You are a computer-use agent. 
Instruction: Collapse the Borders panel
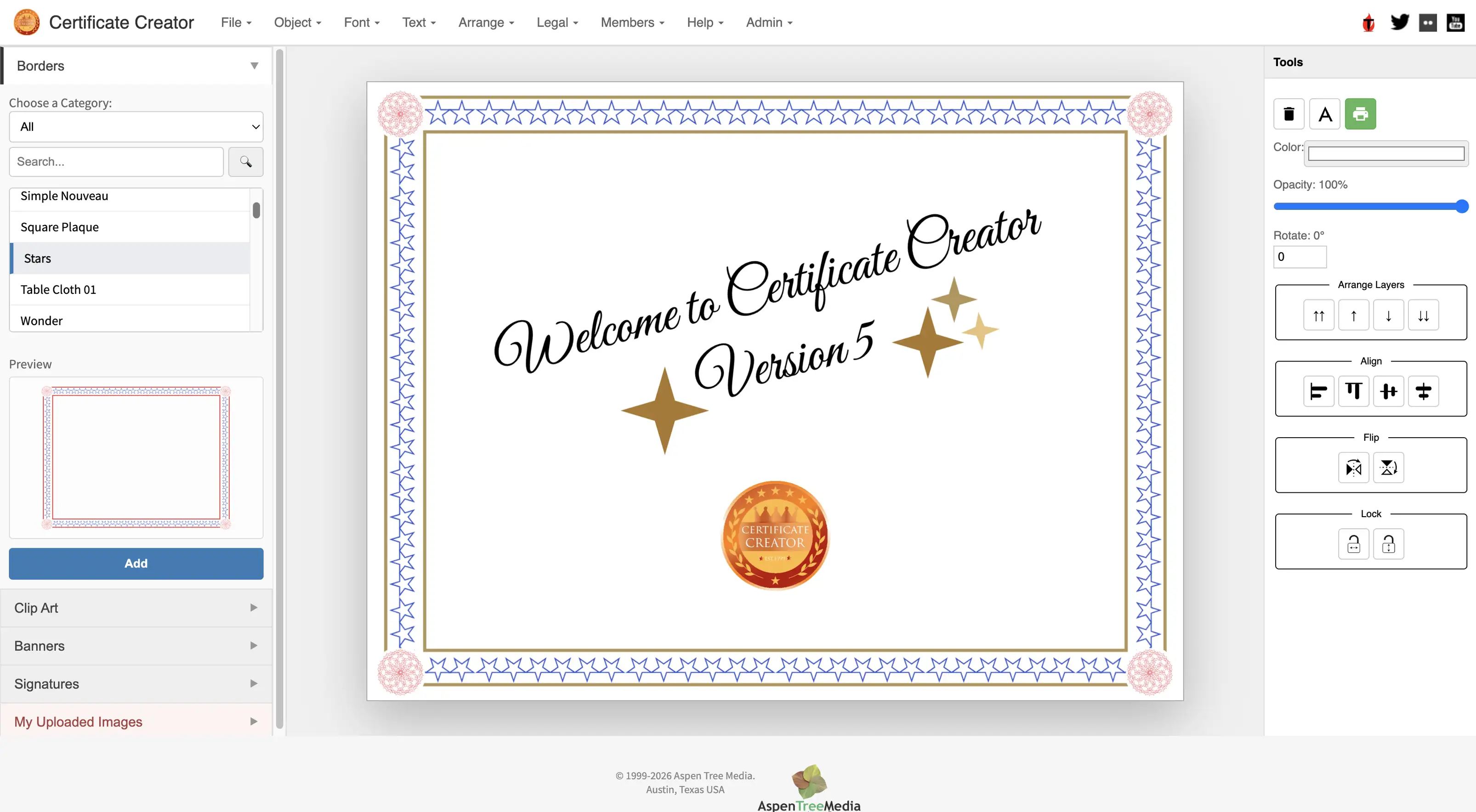(254, 65)
